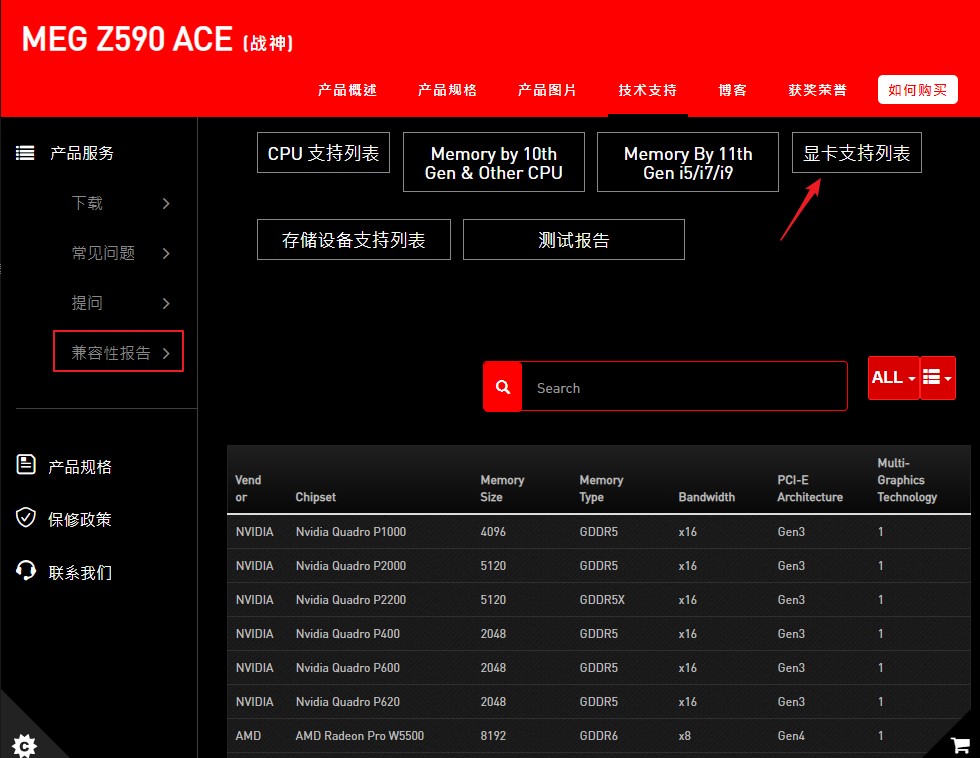Select the AMD Radeon Pro W5500 row
The height and width of the screenshot is (758, 980).
599,736
